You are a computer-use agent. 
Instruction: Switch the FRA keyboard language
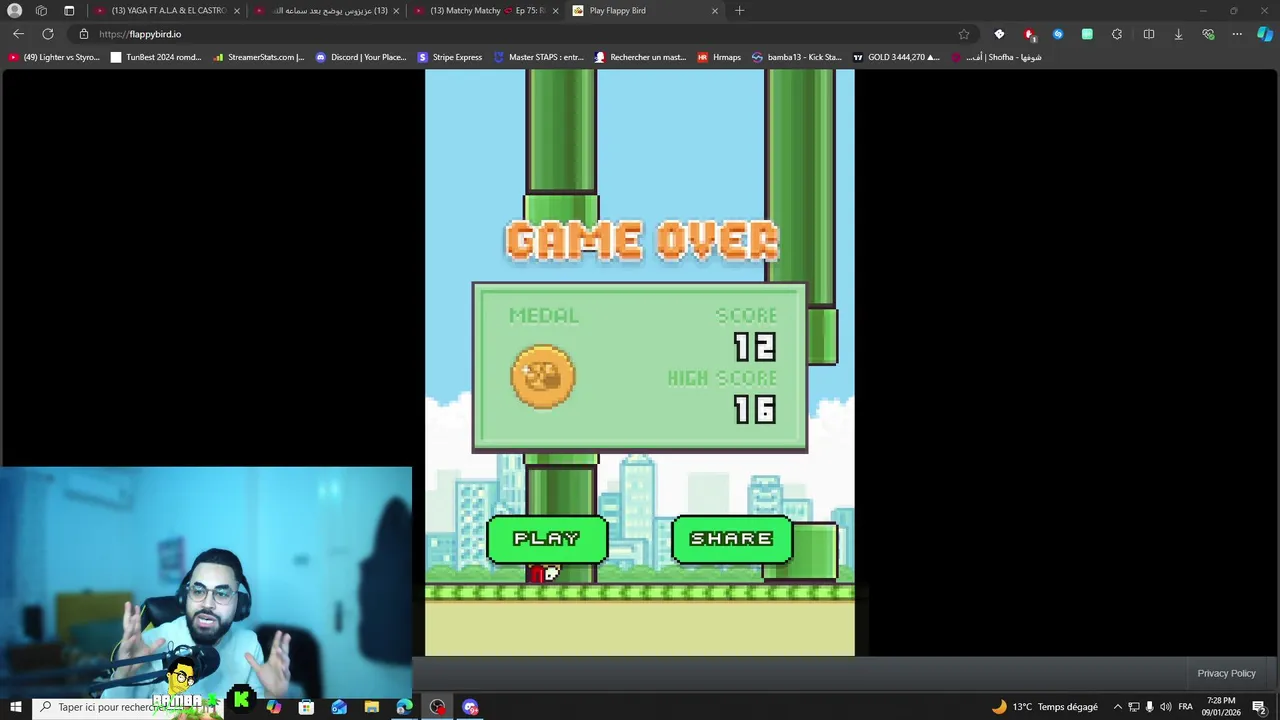coord(1186,707)
